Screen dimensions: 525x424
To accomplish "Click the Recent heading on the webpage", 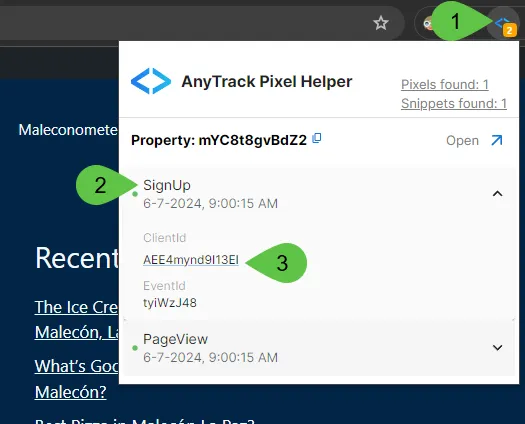I will coord(77,258).
